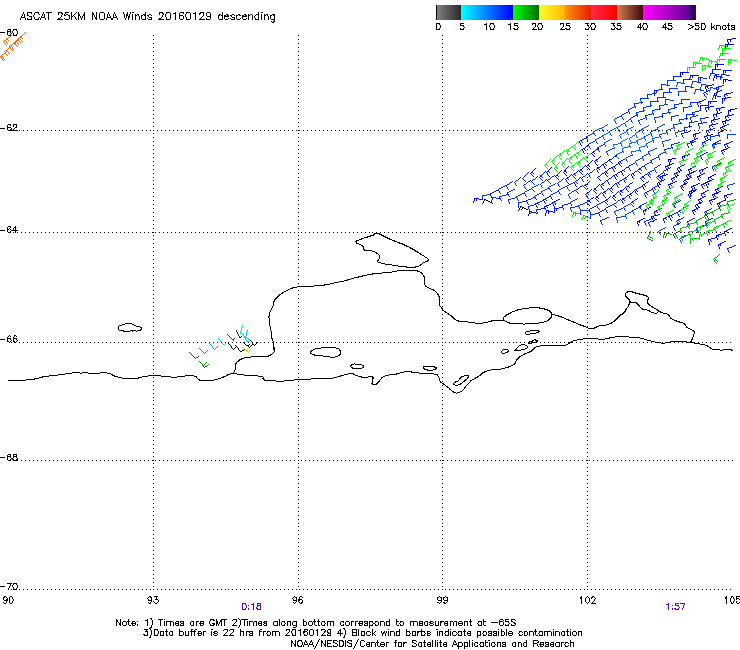
Task: Click the '-64' latitude axis label
Action: (9, 230)
